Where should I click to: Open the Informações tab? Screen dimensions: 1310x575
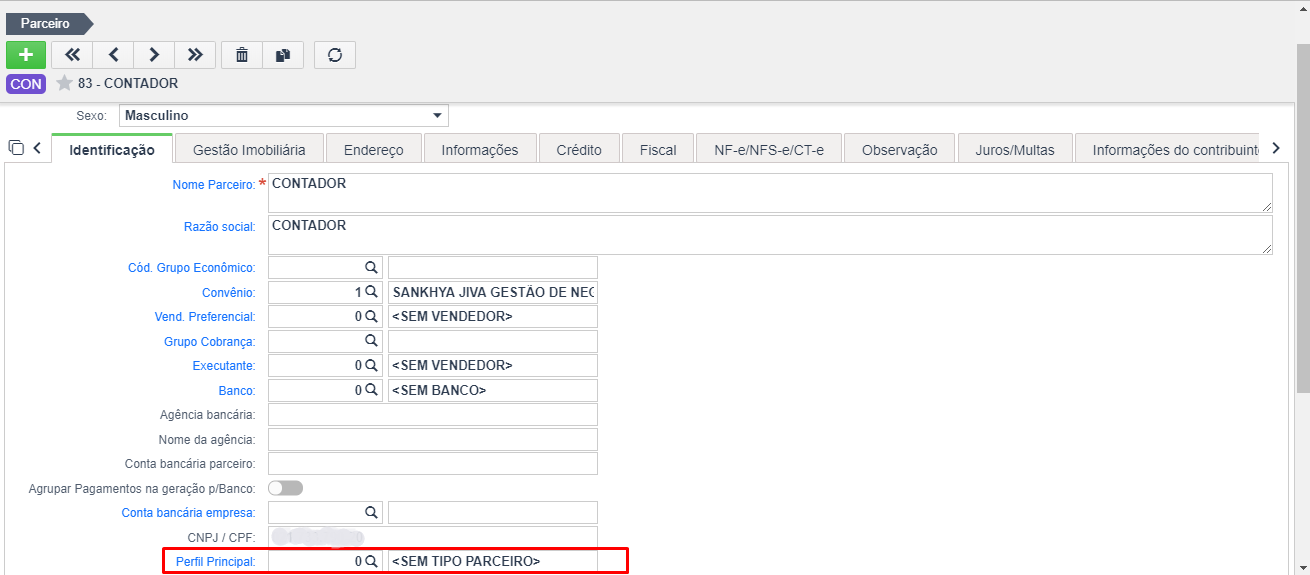(x=480, y=149)
